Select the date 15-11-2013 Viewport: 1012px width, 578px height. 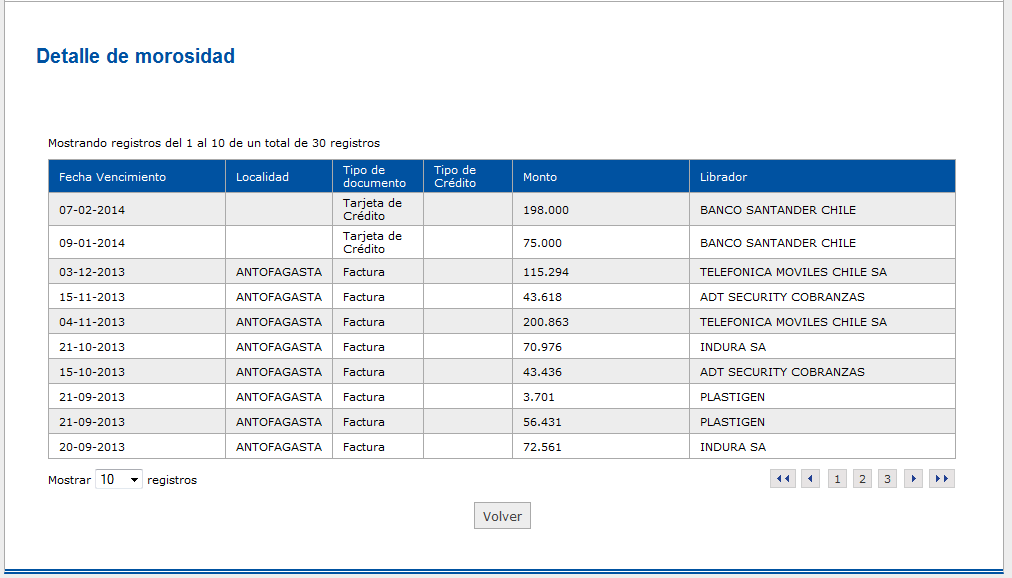(x=92, y=297)
